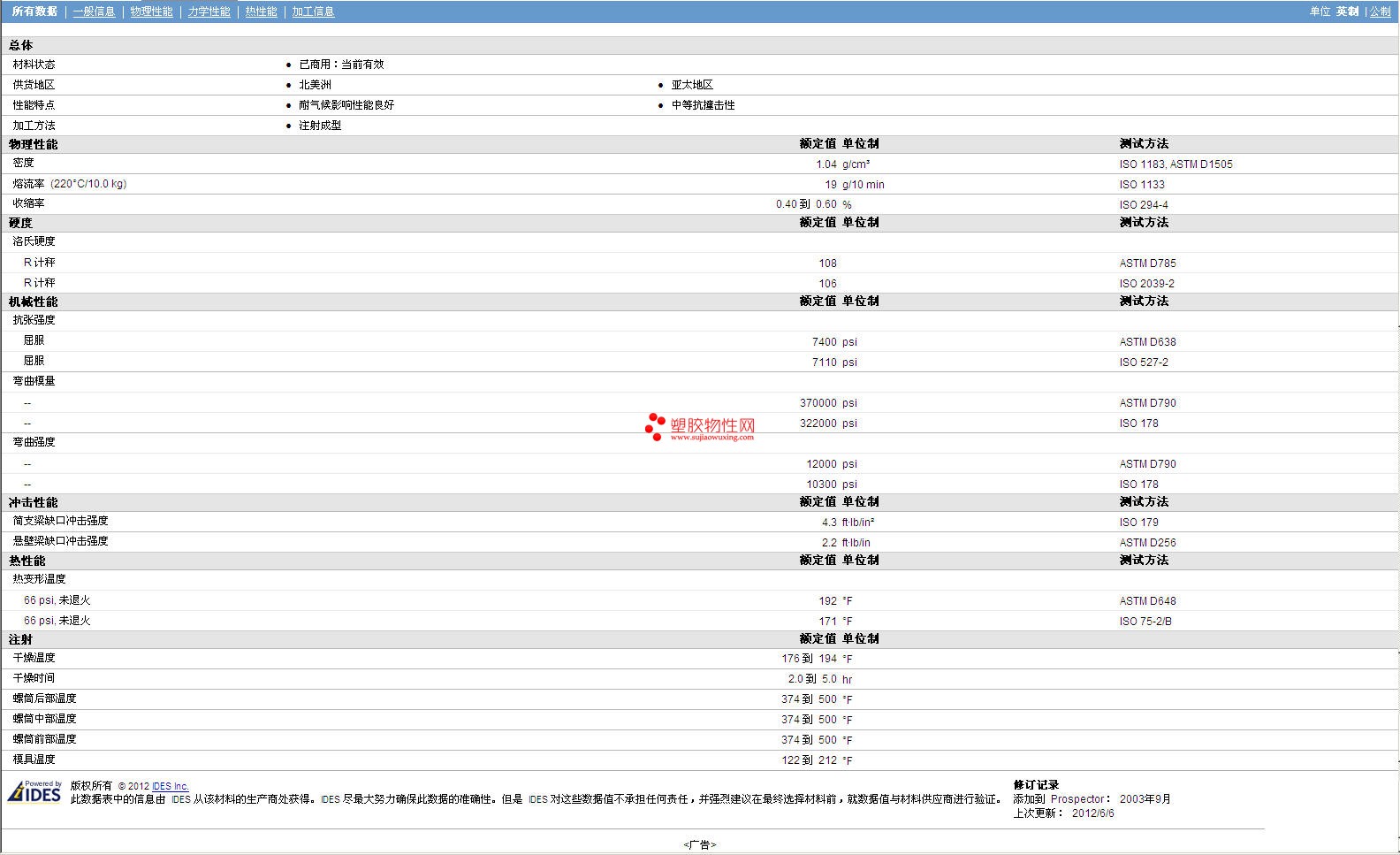Click 注射成型 processing method
The image size is (1400, 855).
(x=320, y=126)
